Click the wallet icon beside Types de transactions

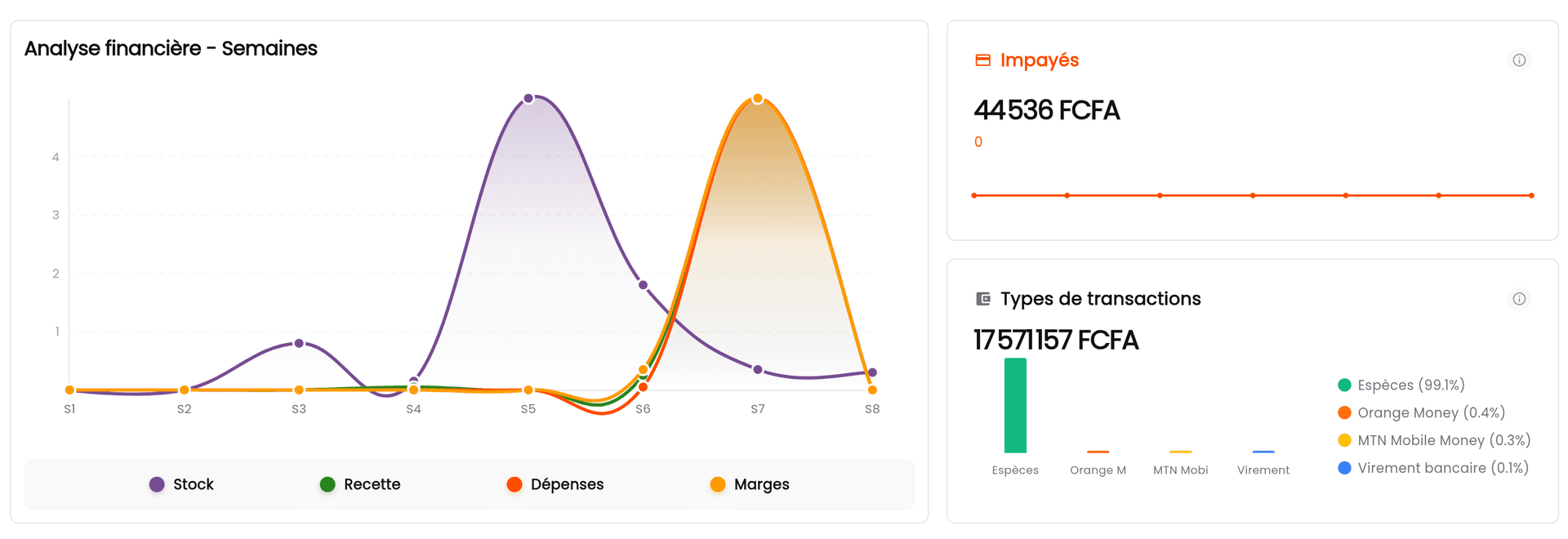pos(983,299)
